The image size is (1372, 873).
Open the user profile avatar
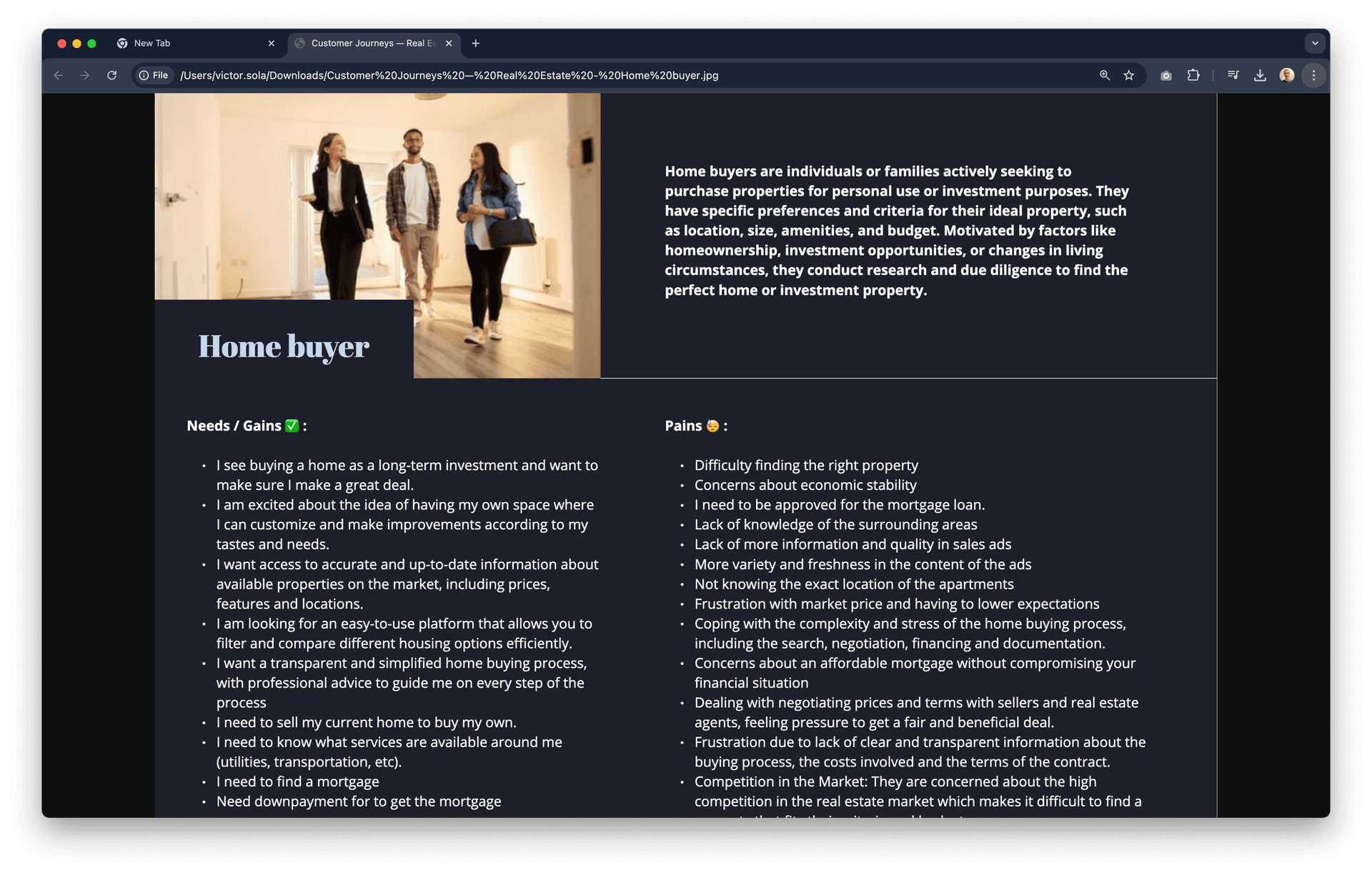click(1287, 75)
